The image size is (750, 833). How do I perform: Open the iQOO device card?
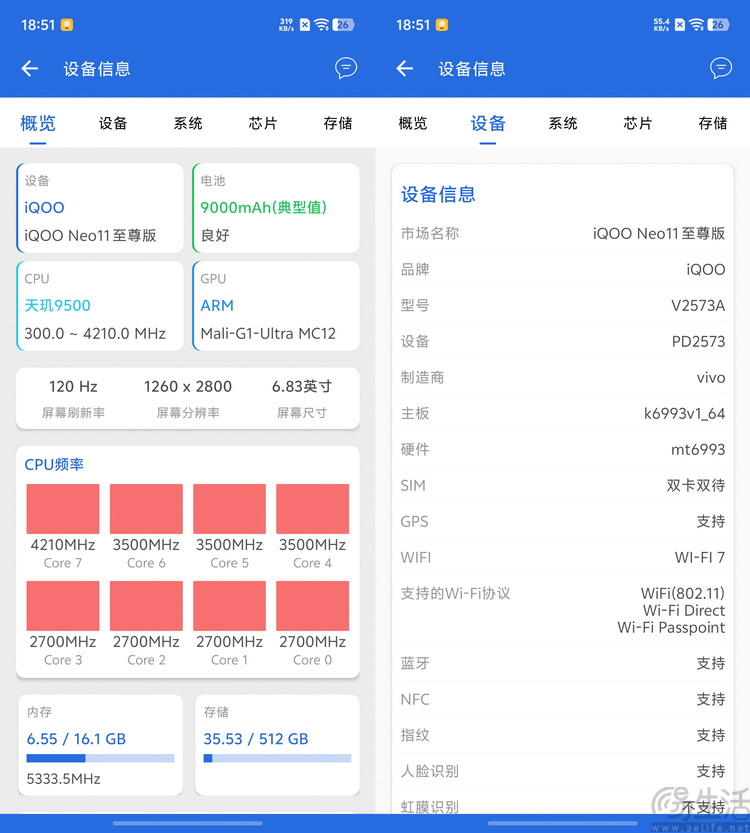(x=100, y=208)
